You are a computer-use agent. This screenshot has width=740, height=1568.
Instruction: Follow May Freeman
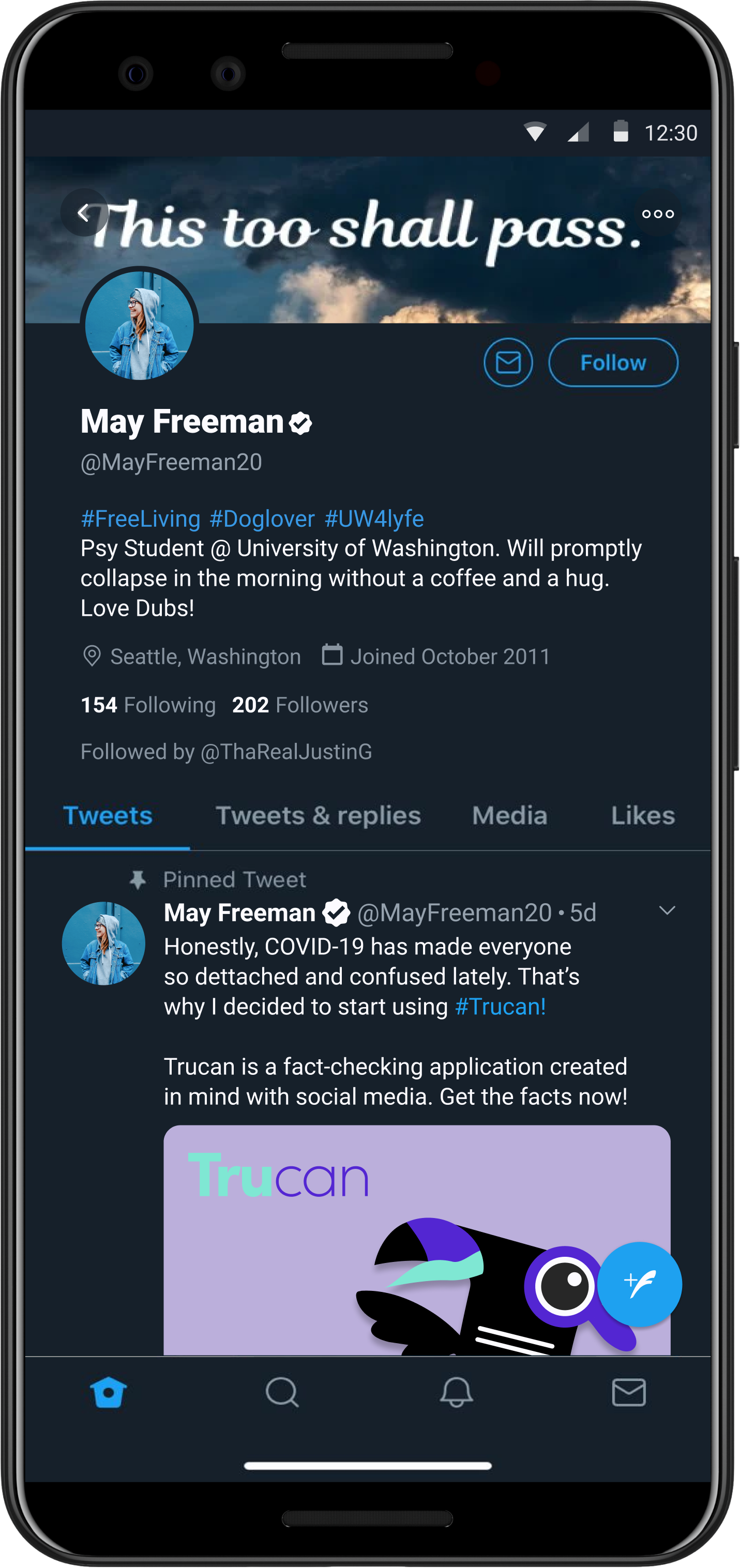pos(613,363)
